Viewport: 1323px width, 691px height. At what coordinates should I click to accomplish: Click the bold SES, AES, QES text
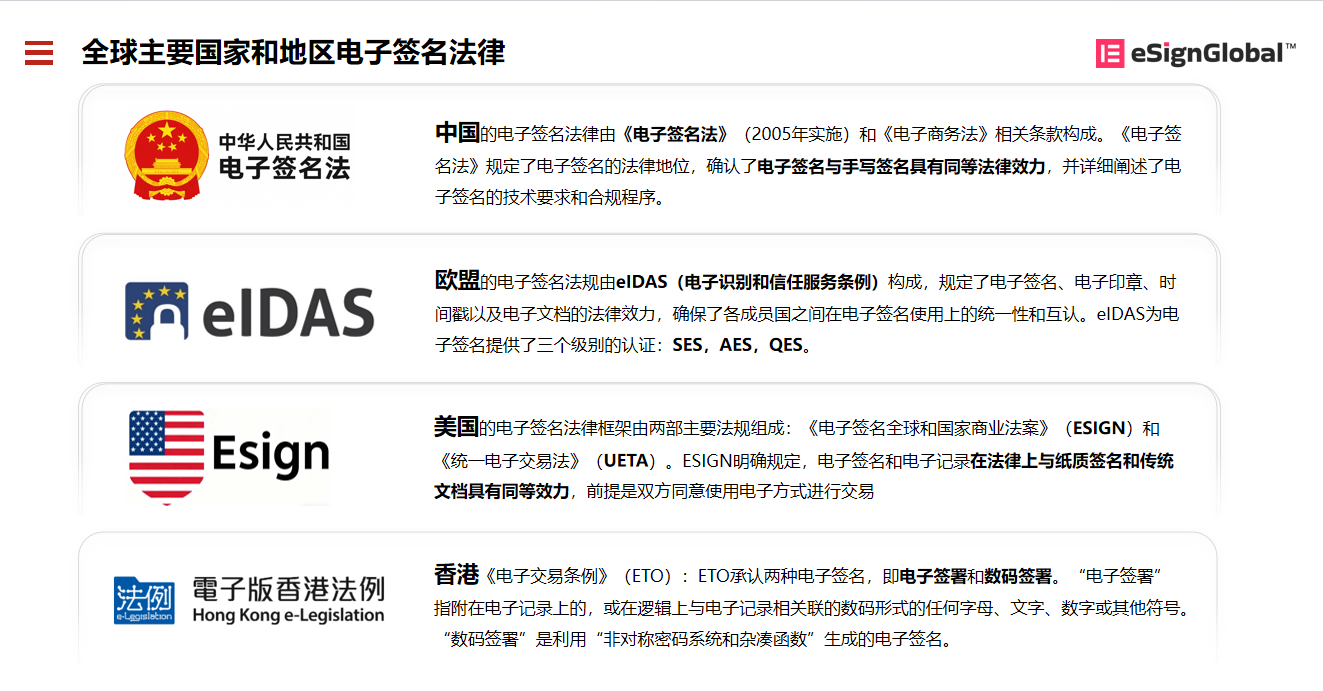(737, 346)
